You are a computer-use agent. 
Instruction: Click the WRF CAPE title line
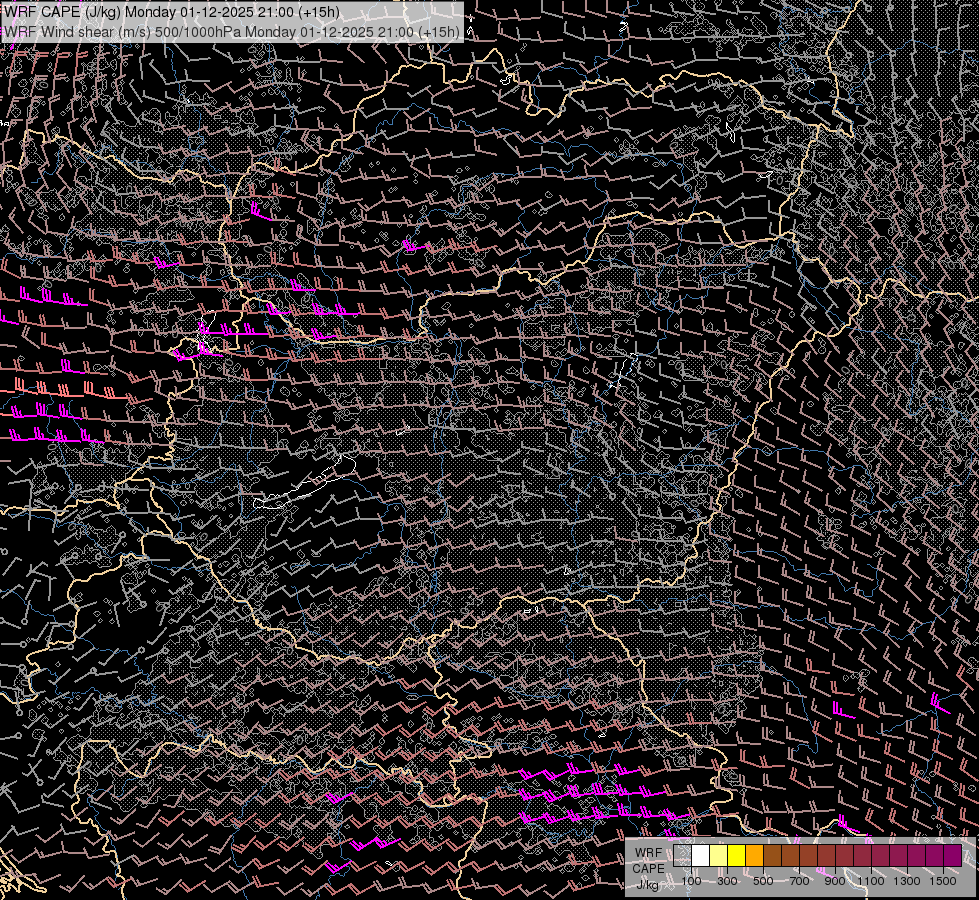(171, 12)
